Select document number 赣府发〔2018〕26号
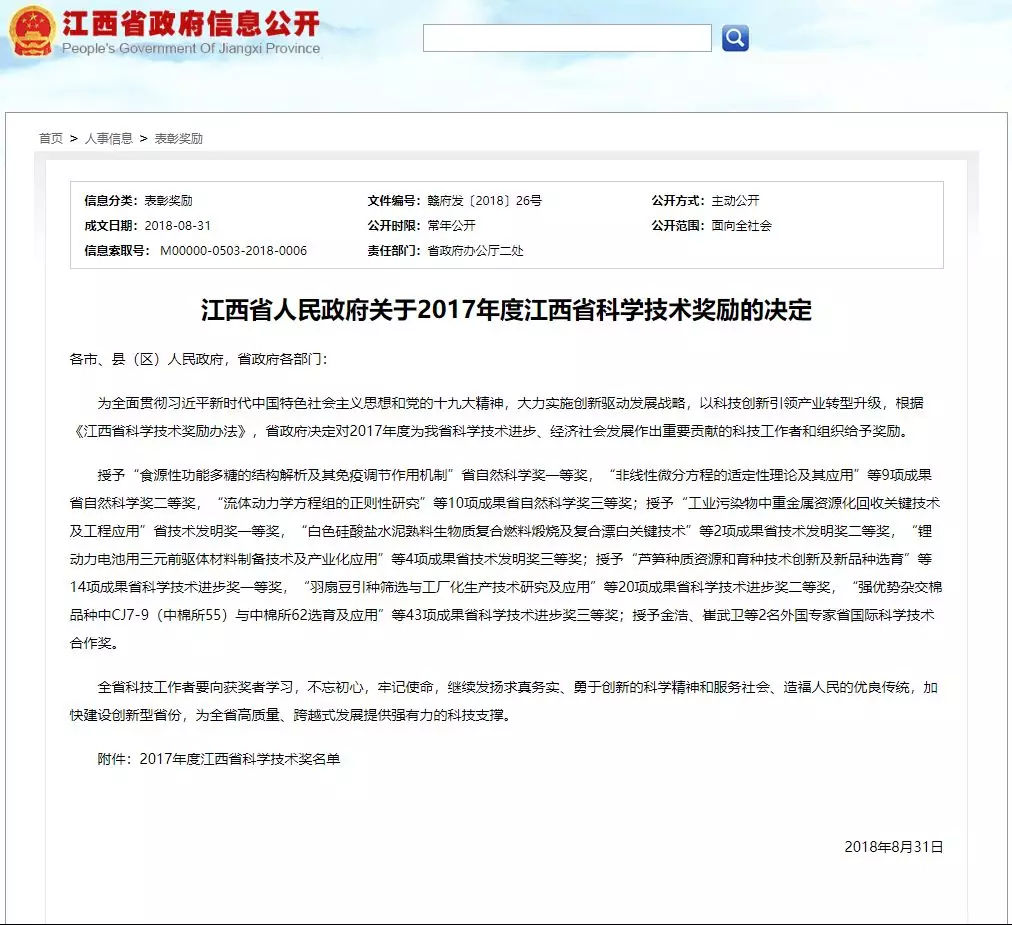 coord(485,201)
